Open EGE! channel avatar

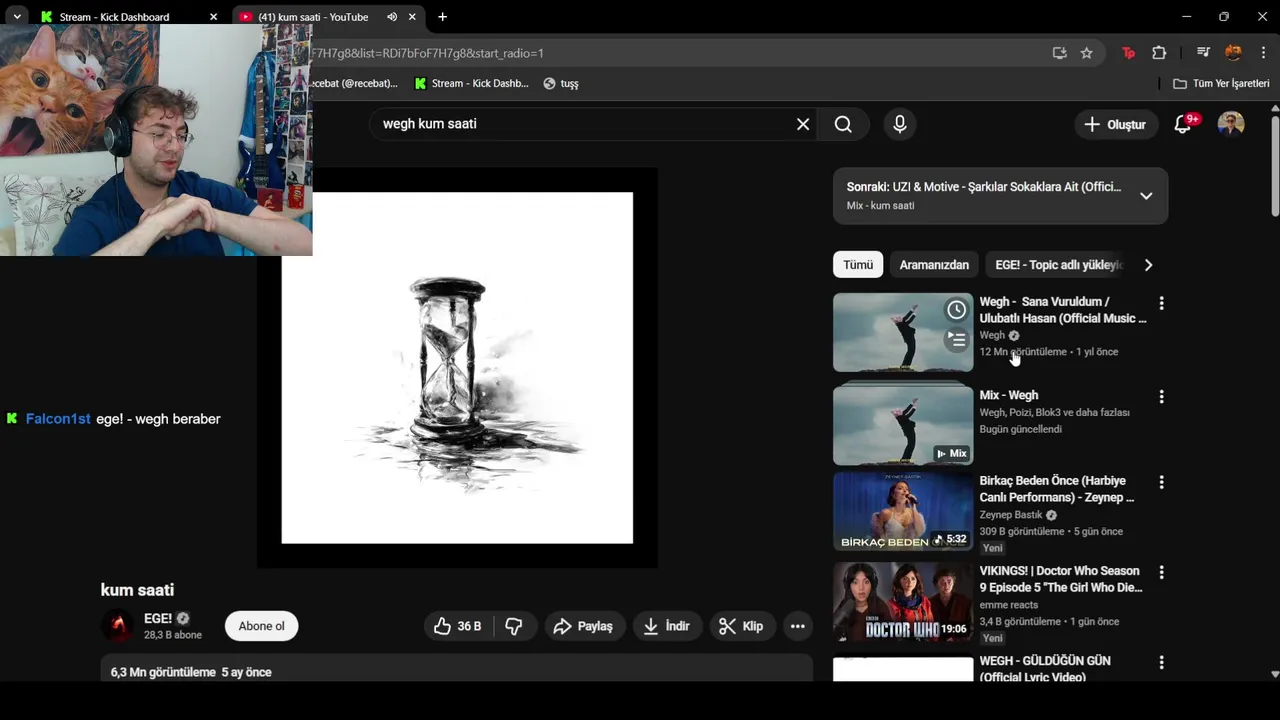[118, 626]
